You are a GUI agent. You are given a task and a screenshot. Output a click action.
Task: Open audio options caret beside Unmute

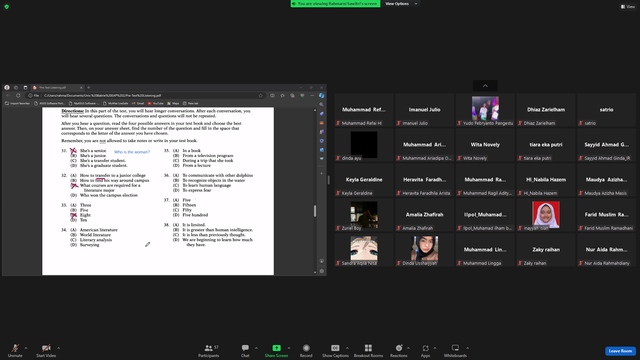click(26, 348)
